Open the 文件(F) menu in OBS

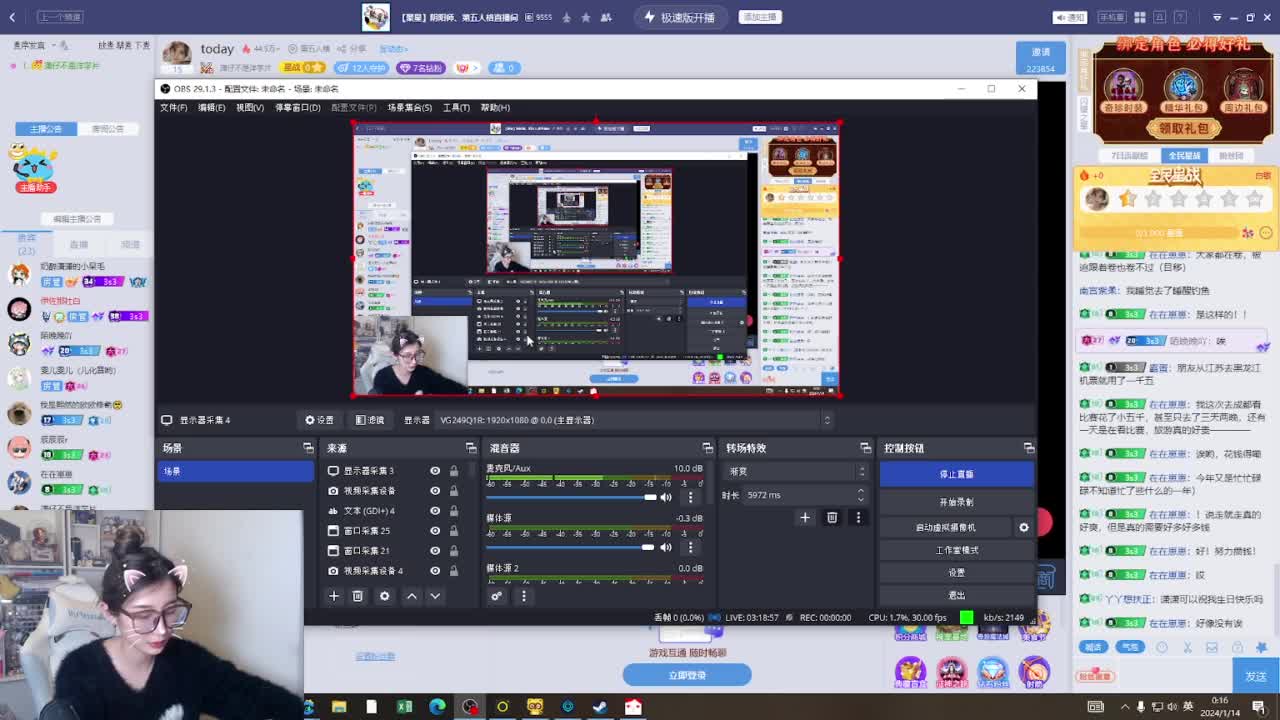(x=173, y=107)
